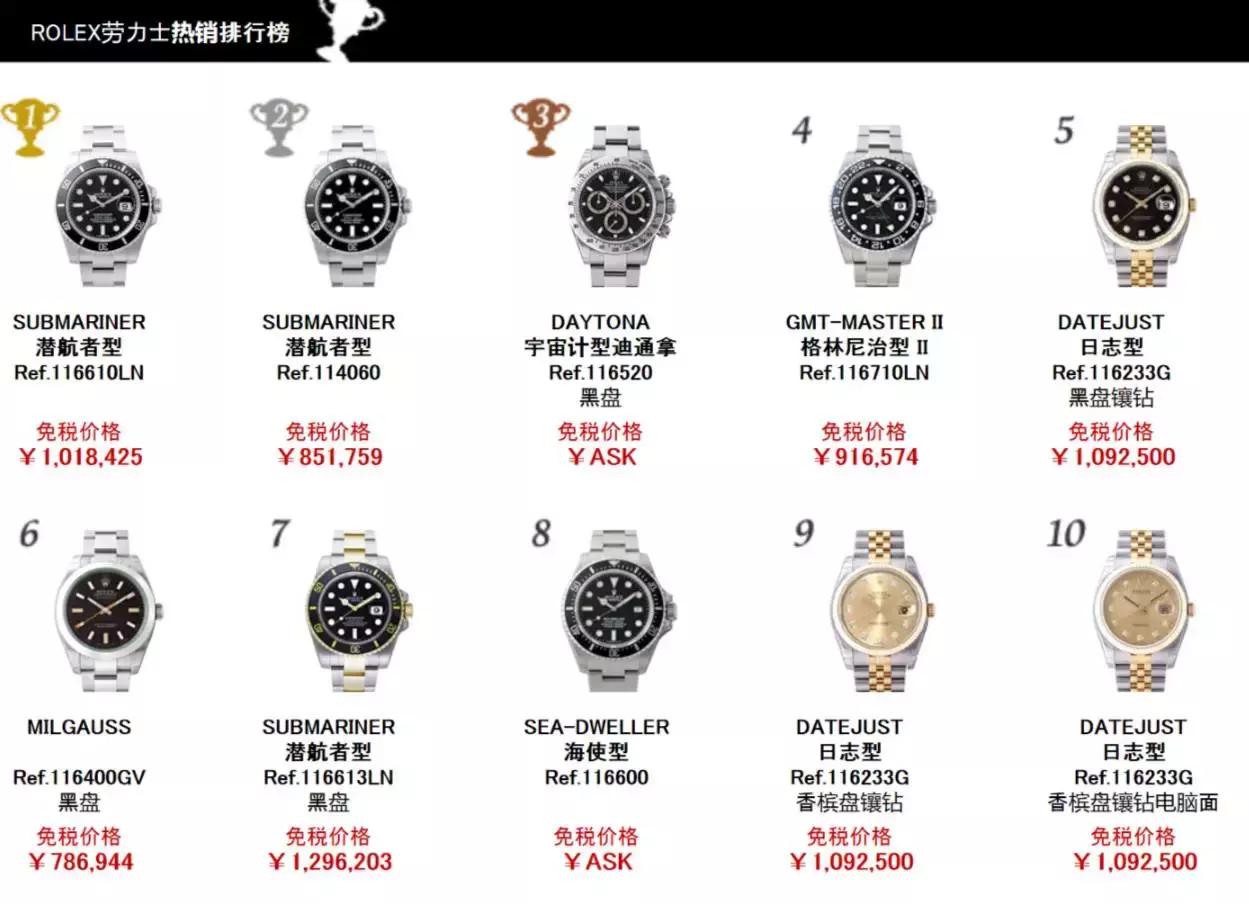The image size is (1249, 904).
Task: Click the Sea-Dweller ￥ASK price
Action: (x=597, y=862)
